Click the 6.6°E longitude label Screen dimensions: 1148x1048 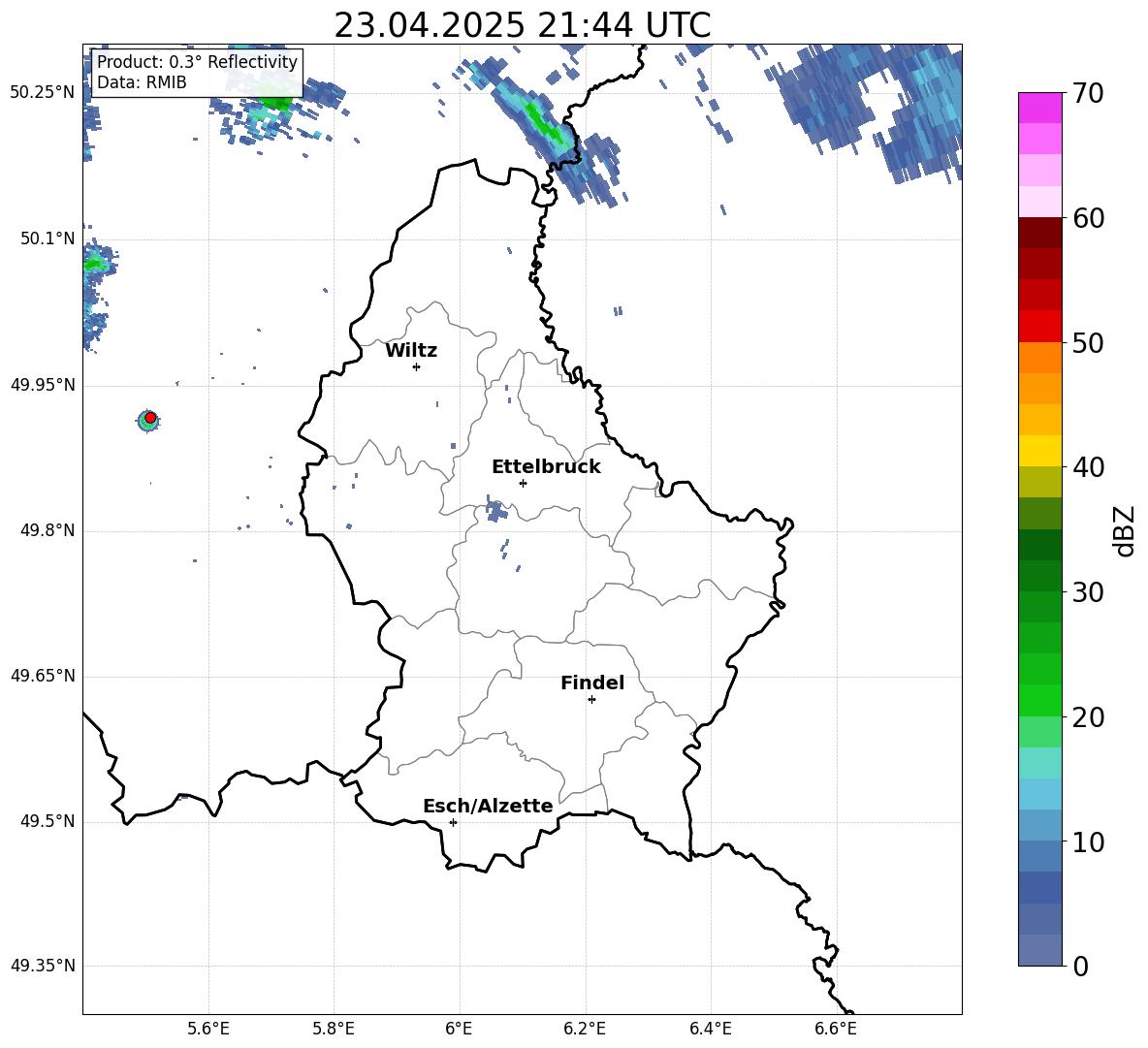pos(836,1030)
